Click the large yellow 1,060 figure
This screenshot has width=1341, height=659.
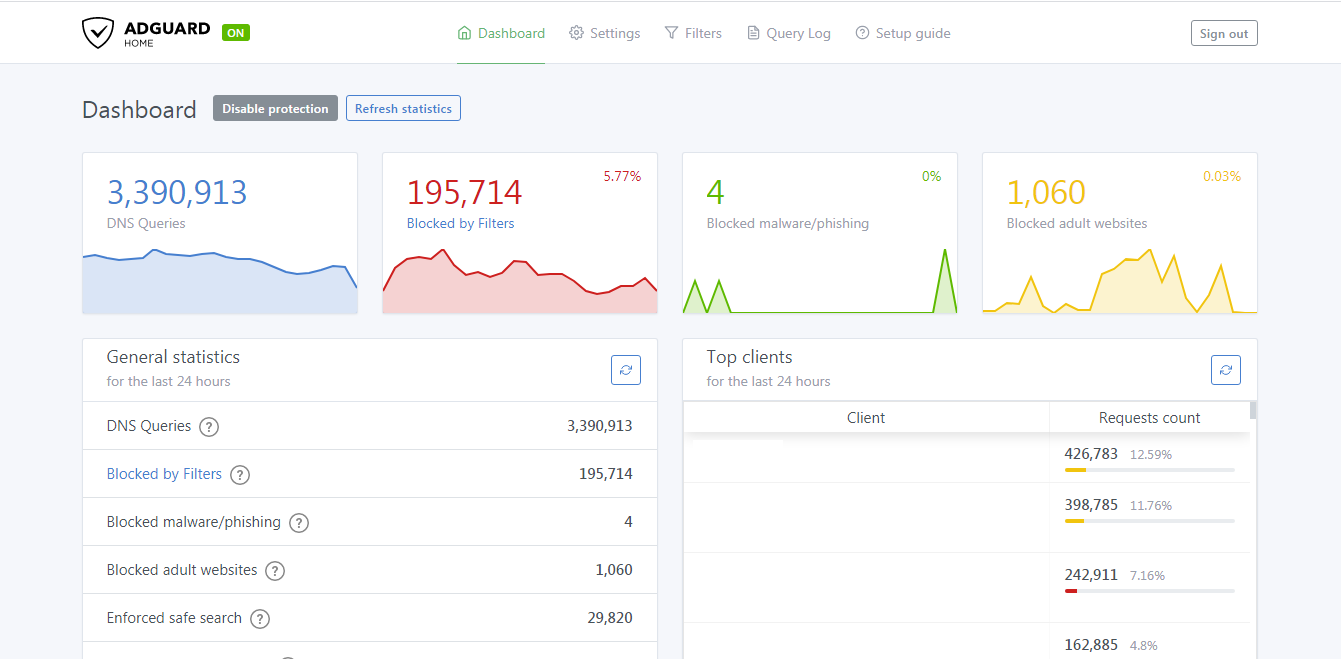1046,192
